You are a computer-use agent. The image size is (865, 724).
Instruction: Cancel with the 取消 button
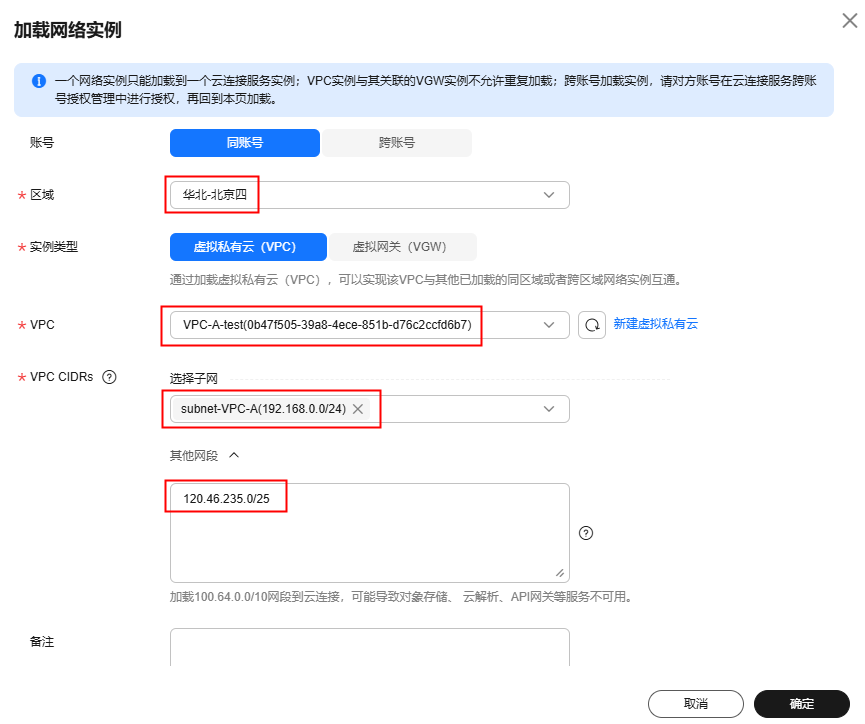(x=696, y=704)
